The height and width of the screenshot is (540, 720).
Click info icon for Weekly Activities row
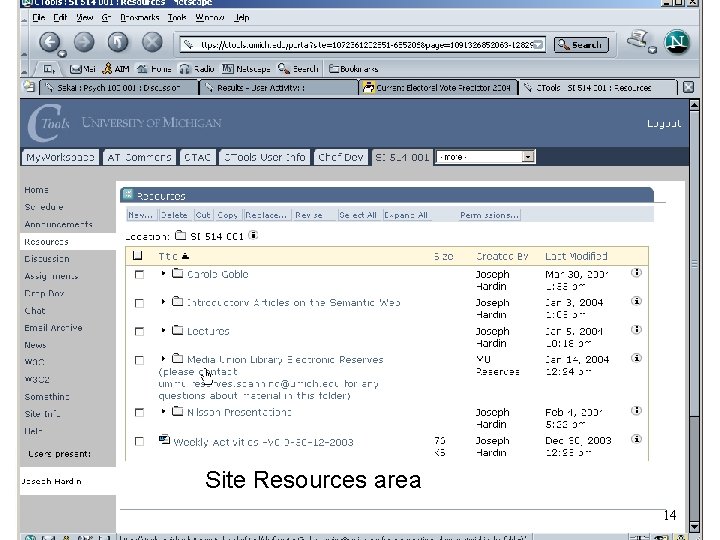click(x=636, y=439)
